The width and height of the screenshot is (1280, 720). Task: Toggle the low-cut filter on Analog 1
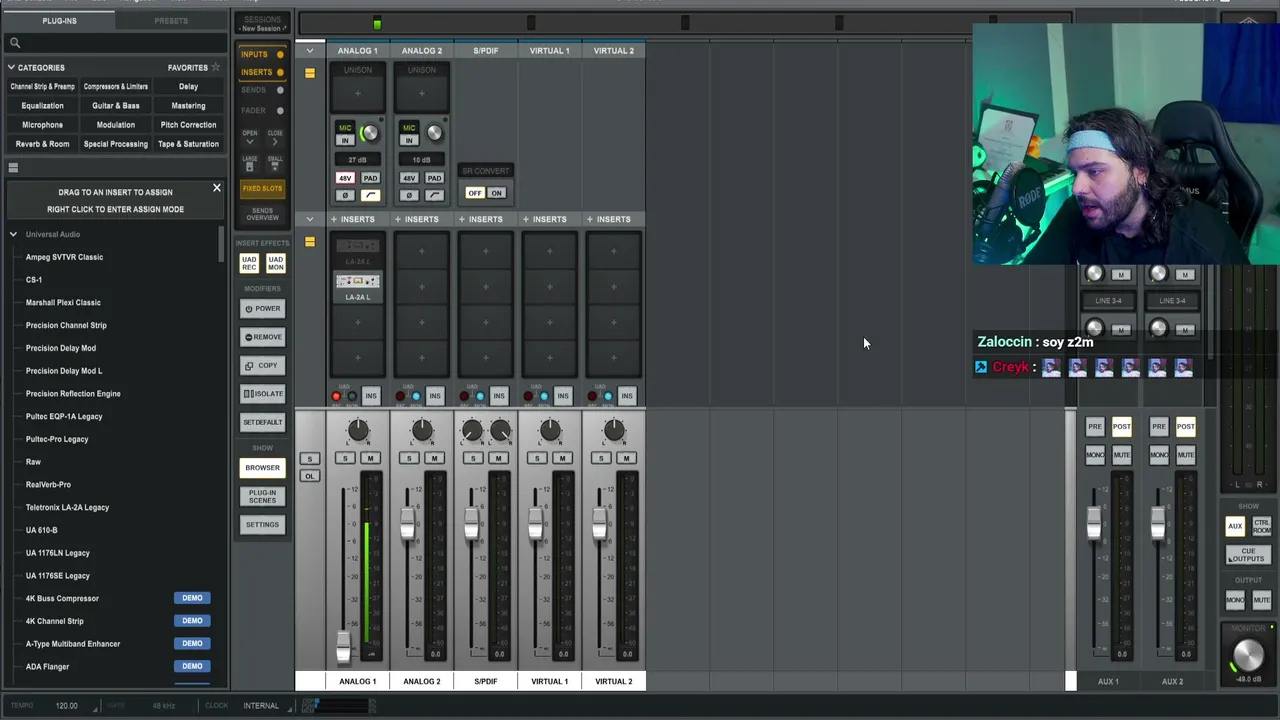370,195
